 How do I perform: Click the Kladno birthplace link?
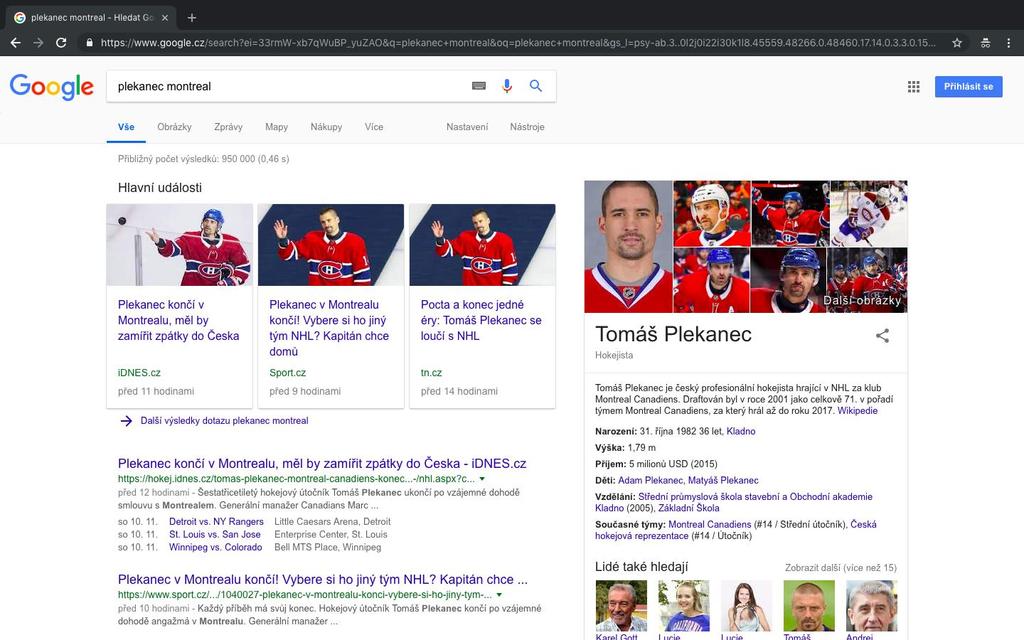[x=741, y=432]
